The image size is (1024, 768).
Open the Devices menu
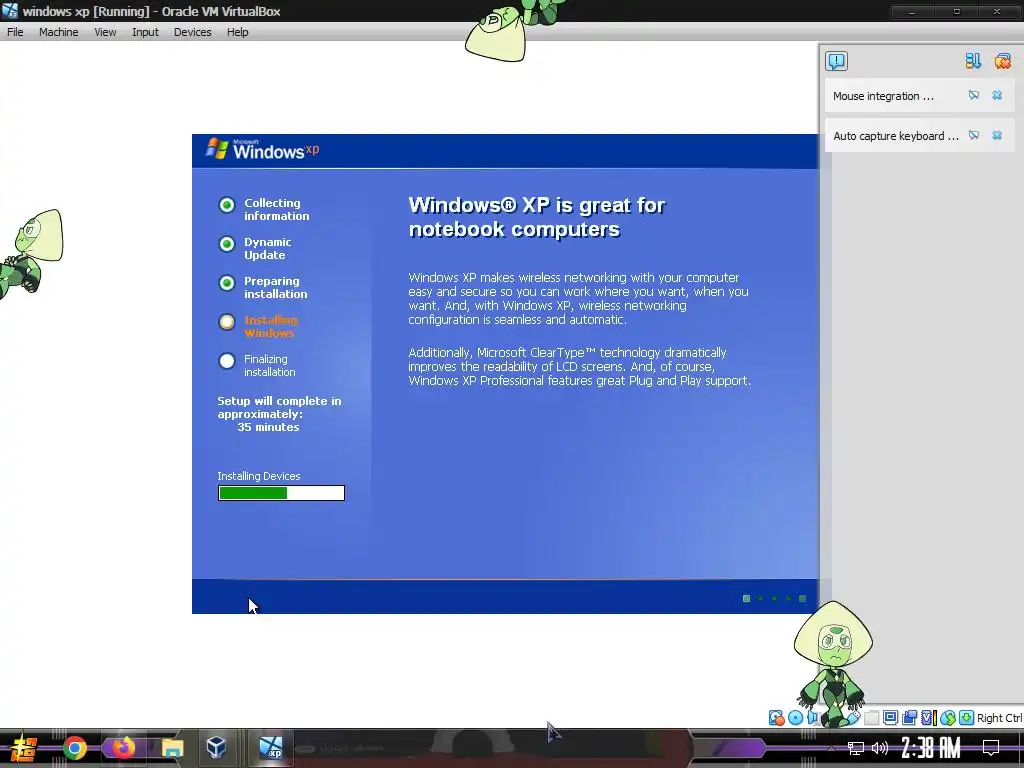tap(193, 32)
